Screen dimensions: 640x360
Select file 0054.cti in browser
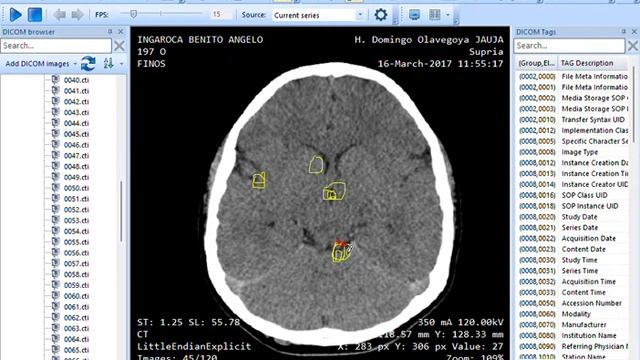[76, 231]
